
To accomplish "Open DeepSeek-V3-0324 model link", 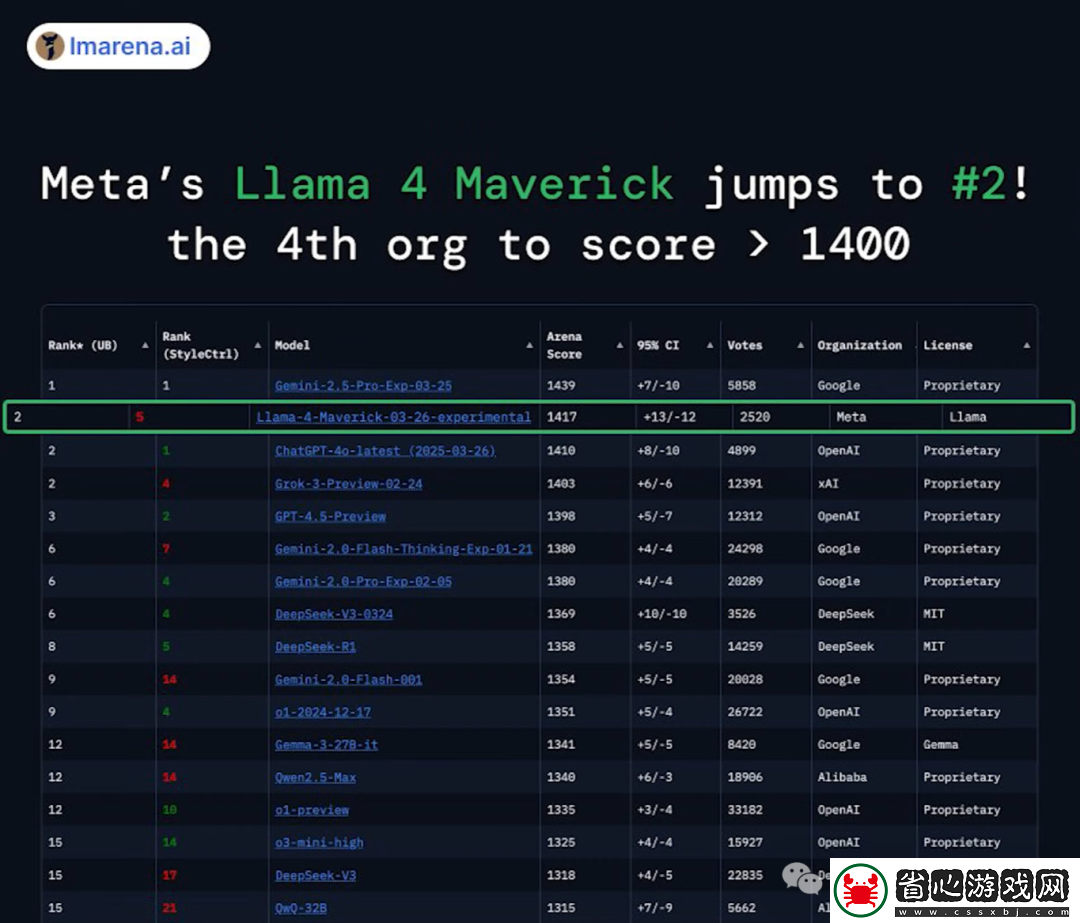I will click(334, 614).
